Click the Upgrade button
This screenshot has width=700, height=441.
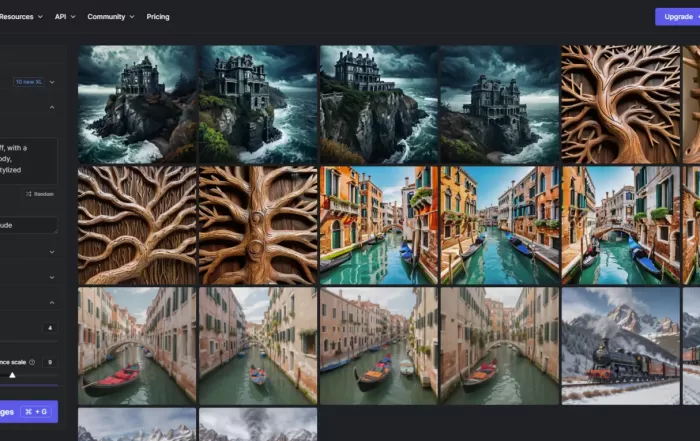[678, 17]
